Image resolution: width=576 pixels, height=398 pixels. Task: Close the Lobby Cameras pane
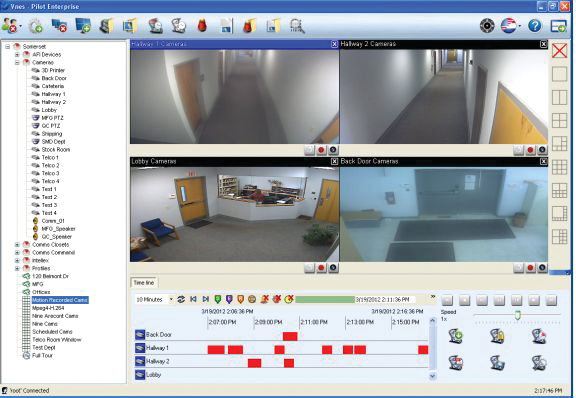coord(334,162)
